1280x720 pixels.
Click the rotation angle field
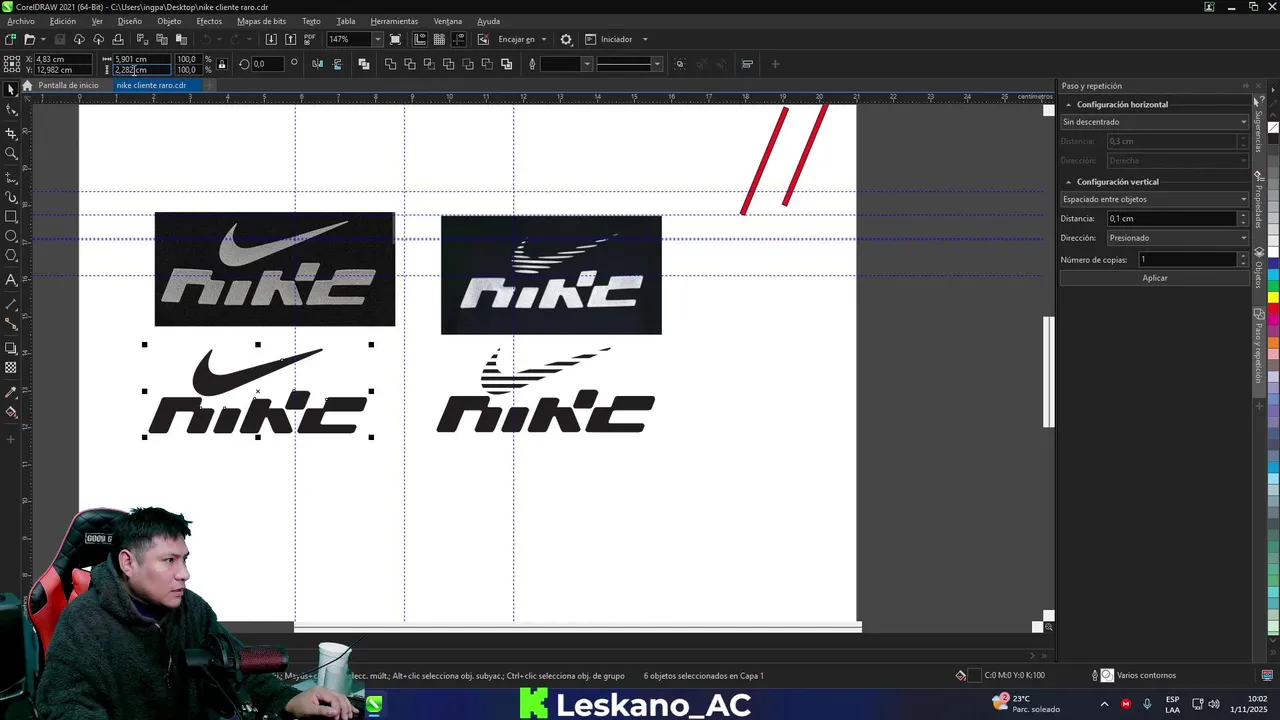tap(266, 64)
